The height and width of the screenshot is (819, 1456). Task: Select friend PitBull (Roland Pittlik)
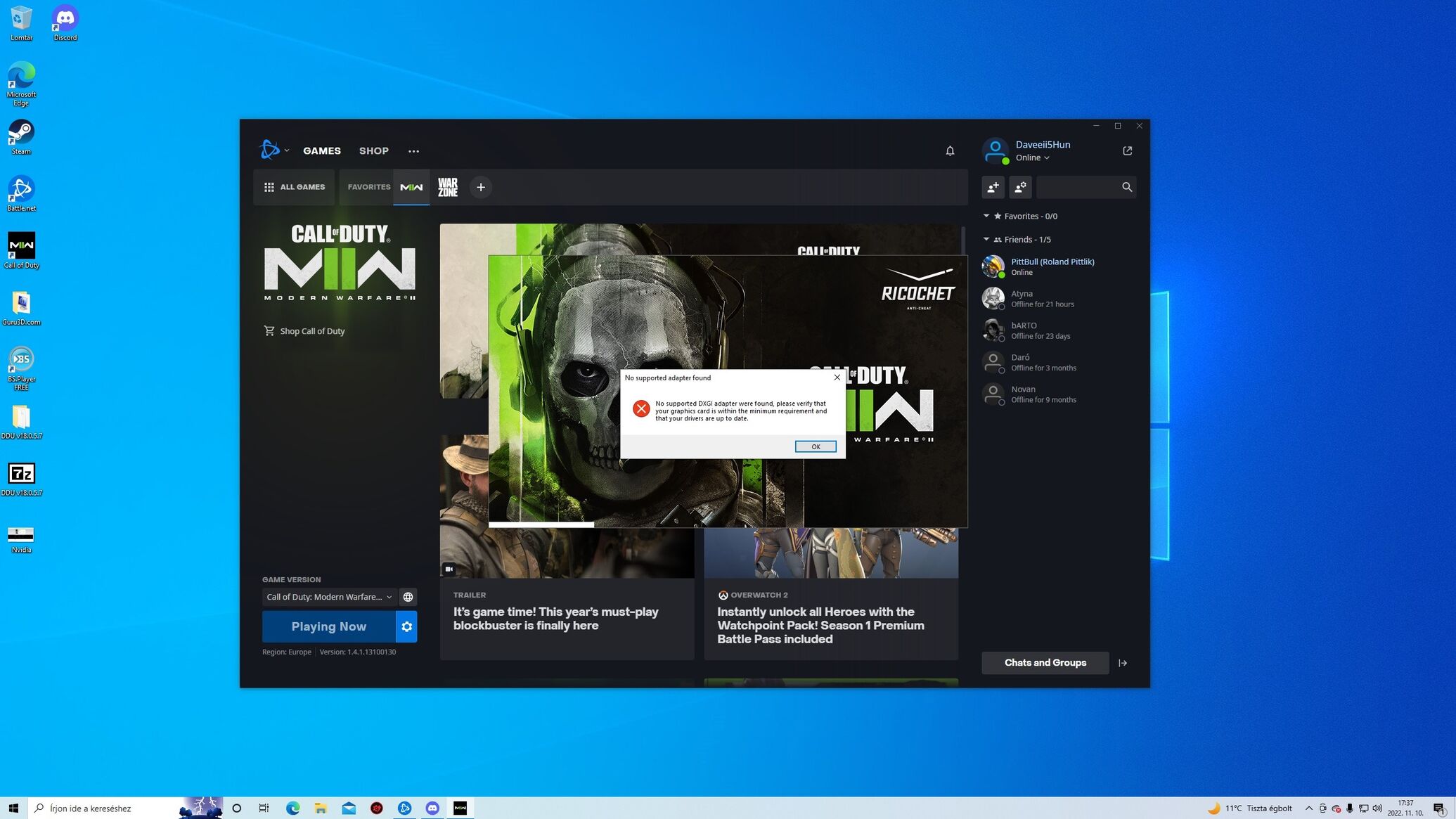(1059, 266)
